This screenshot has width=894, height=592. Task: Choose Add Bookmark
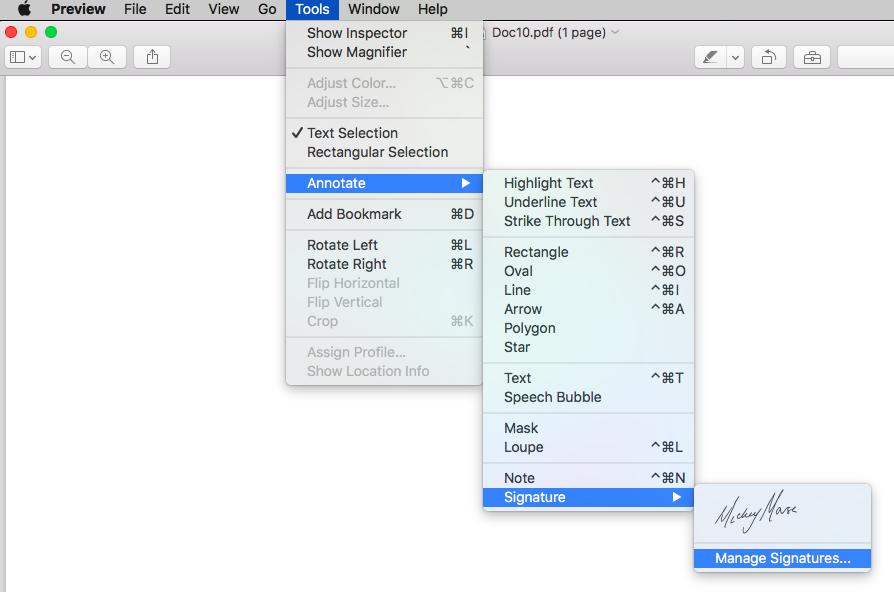pyautogui.click(x=384, y=214)
